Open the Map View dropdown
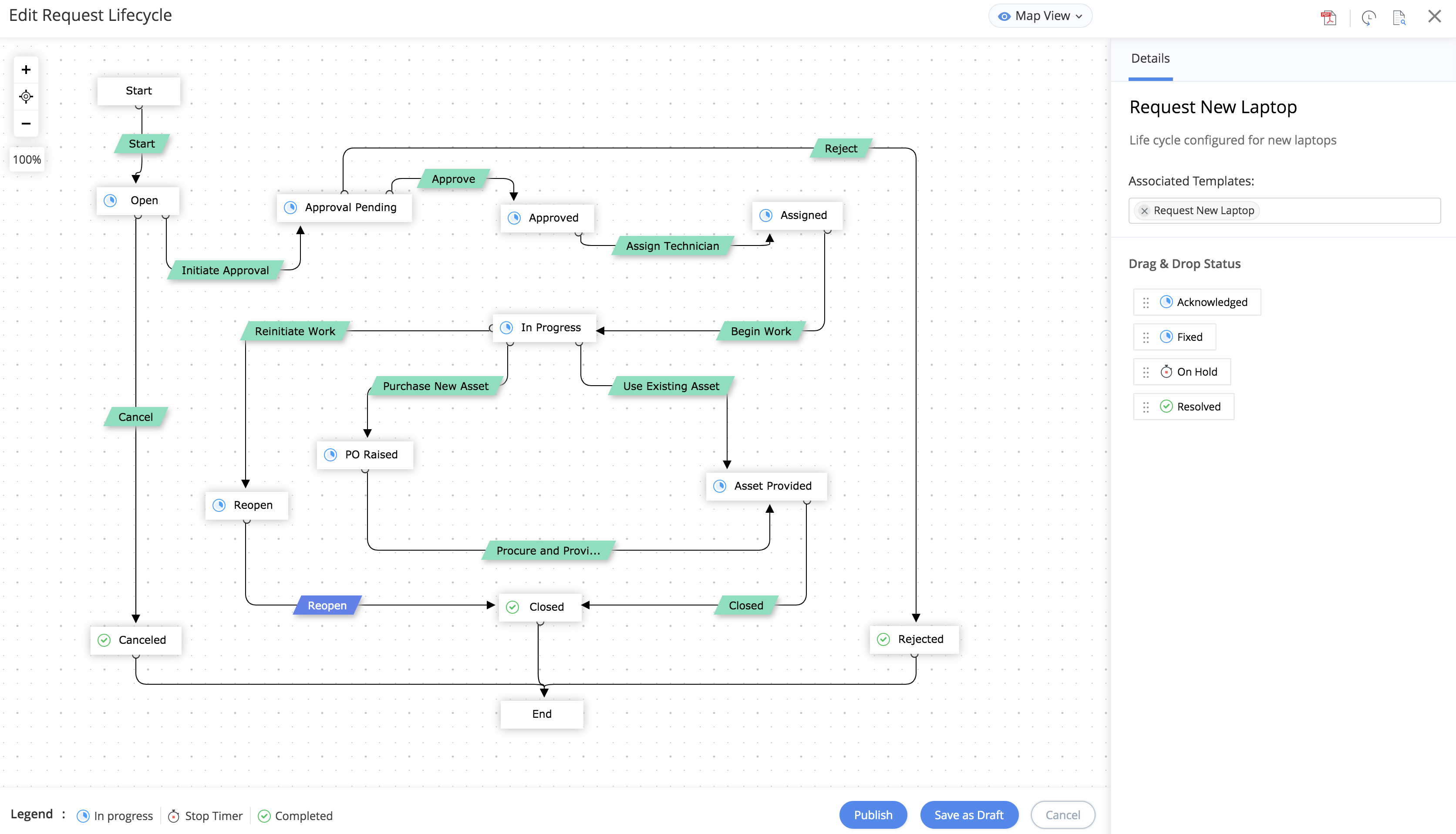This screenshot has width=1456, height=834. [1040, 16]
